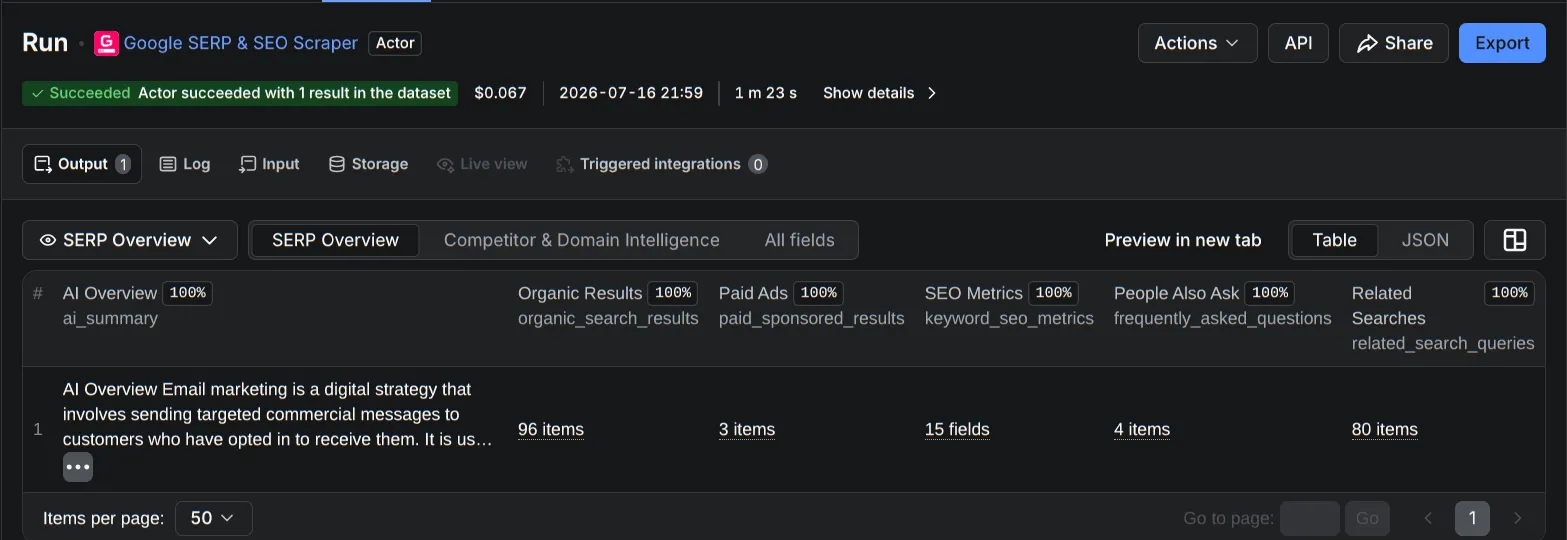Click the run cost $0.067

[500, 93]
